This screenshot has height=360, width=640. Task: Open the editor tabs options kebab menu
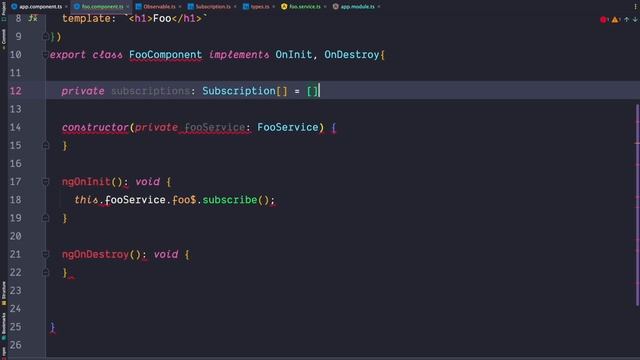pos(635,7)
